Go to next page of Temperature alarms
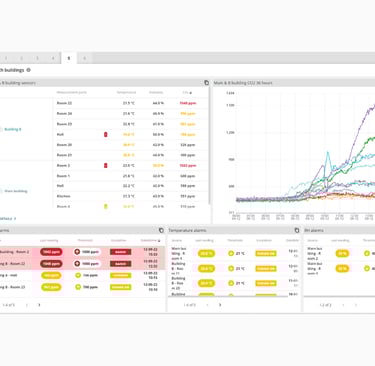Screen dimensions: 375x366 click(220, 305)
